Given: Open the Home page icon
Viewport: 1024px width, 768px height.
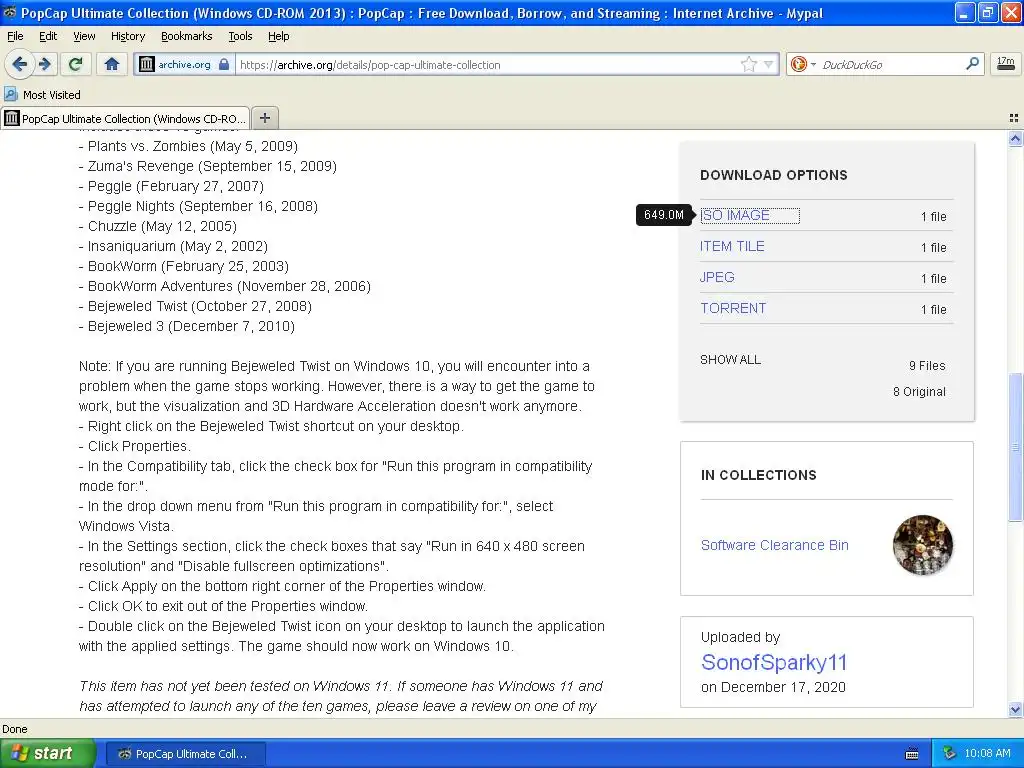Looking at the screenshot, I should (x=112, y=64).
